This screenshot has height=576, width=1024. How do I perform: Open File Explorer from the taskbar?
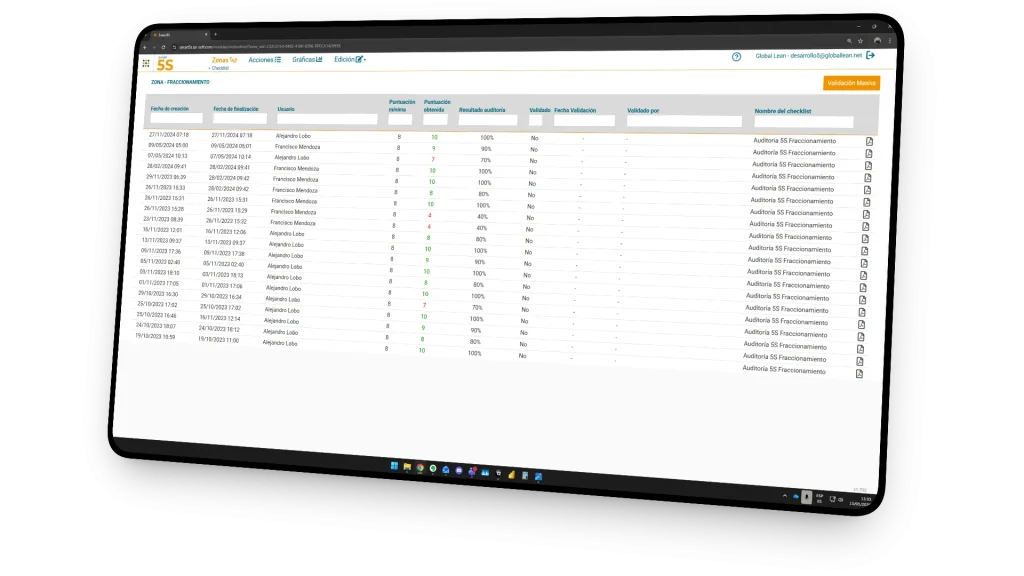[x=408, y=467]
